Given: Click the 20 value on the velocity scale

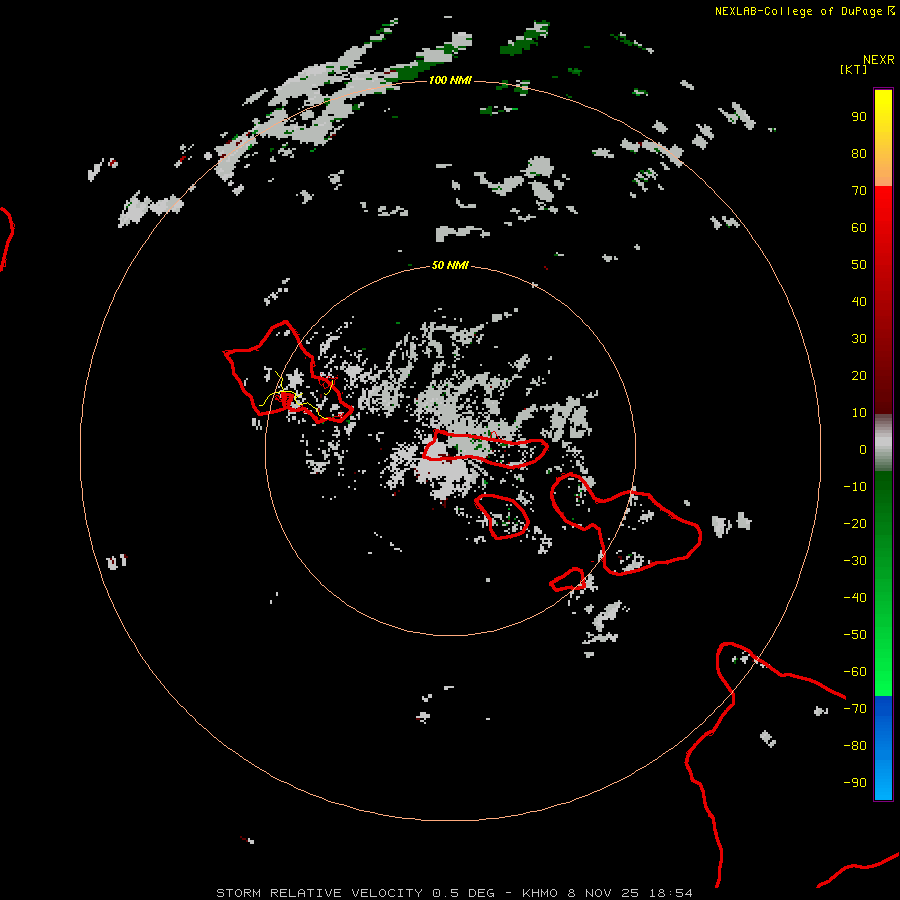Looking at the screenshot, I should pos(859,376).
